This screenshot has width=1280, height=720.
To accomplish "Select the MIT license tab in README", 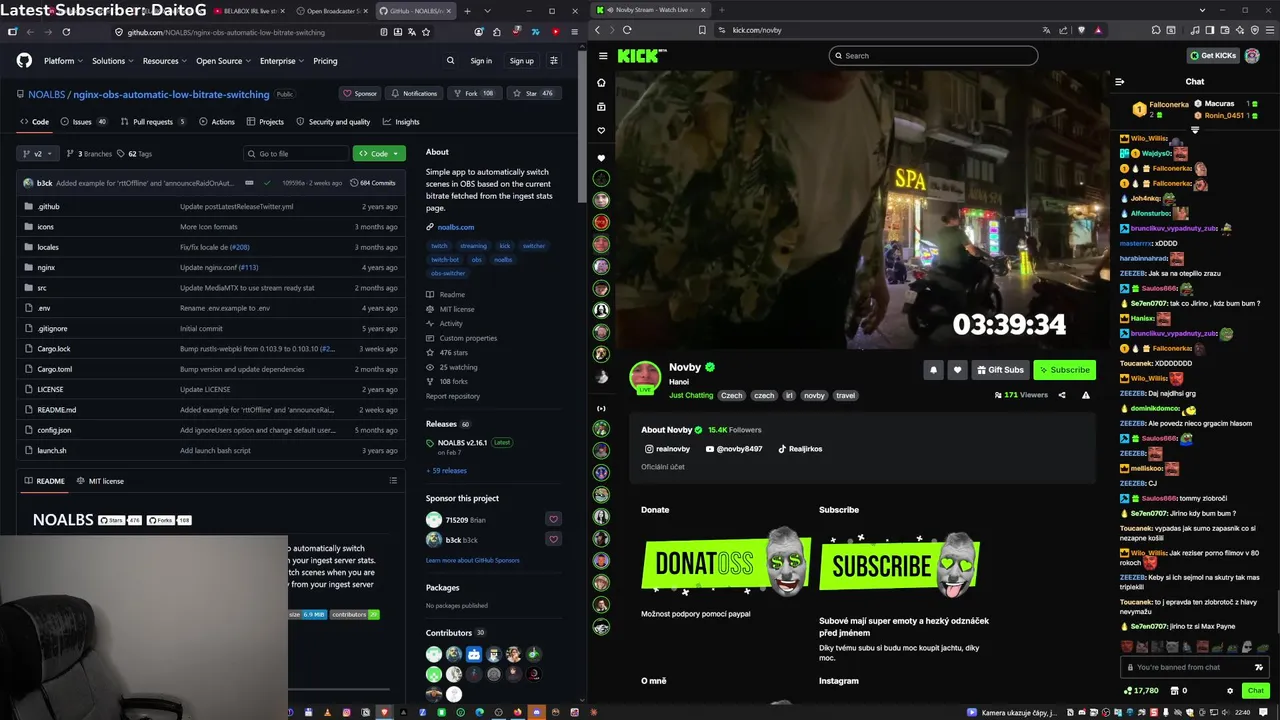I will 99,481.
